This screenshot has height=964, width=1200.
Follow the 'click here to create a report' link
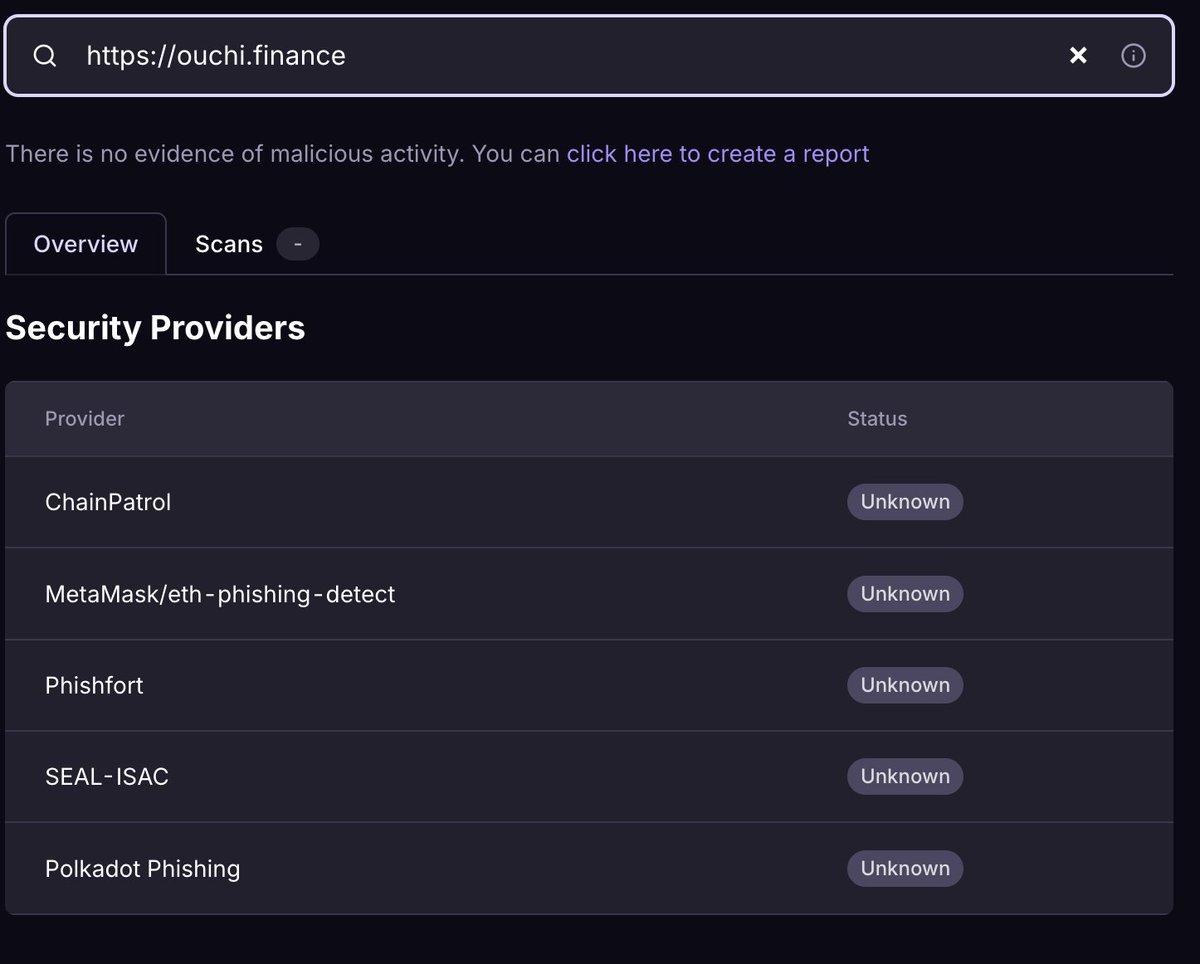coord(718,154)
